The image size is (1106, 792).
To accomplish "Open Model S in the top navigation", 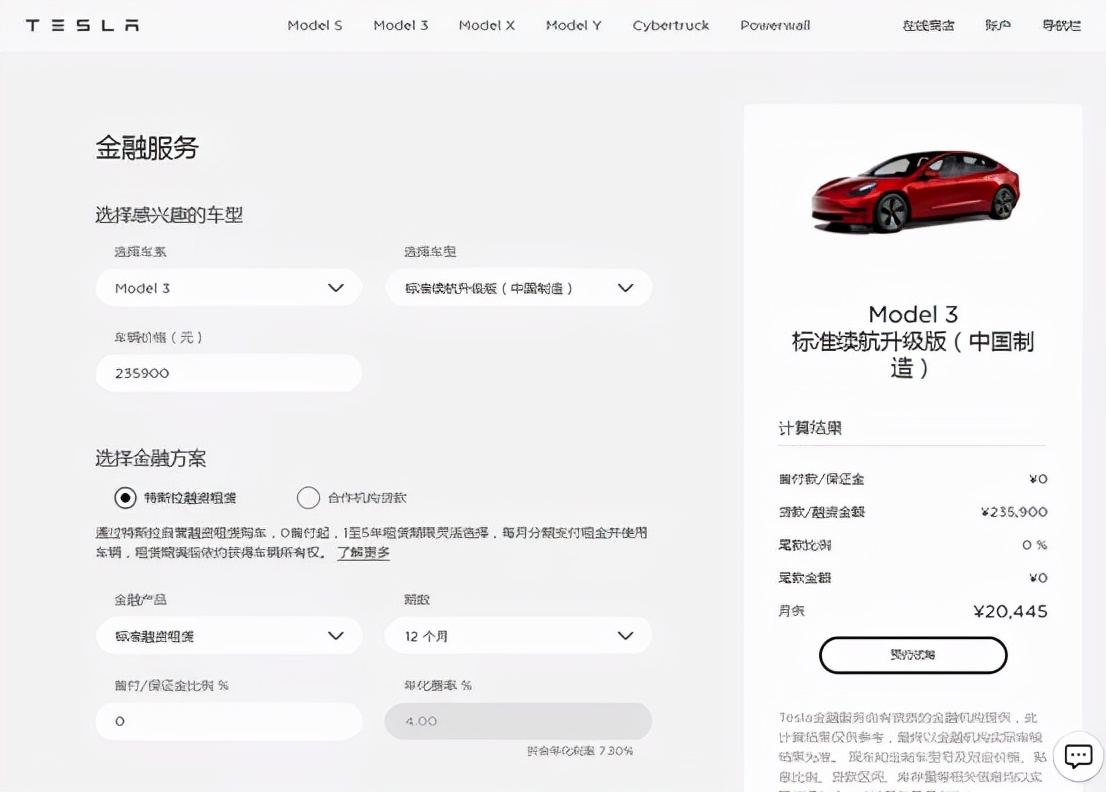I will click(315, 25).
